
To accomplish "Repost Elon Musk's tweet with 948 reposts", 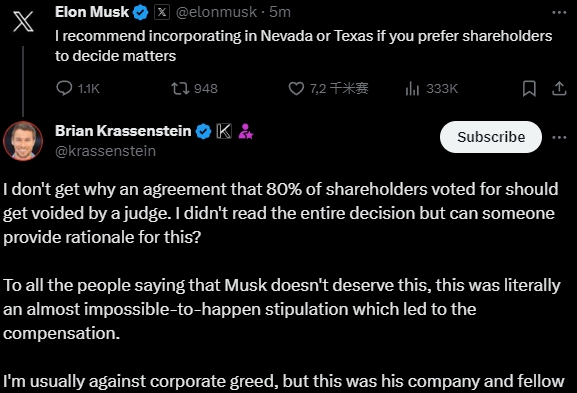I will (195, 88).
